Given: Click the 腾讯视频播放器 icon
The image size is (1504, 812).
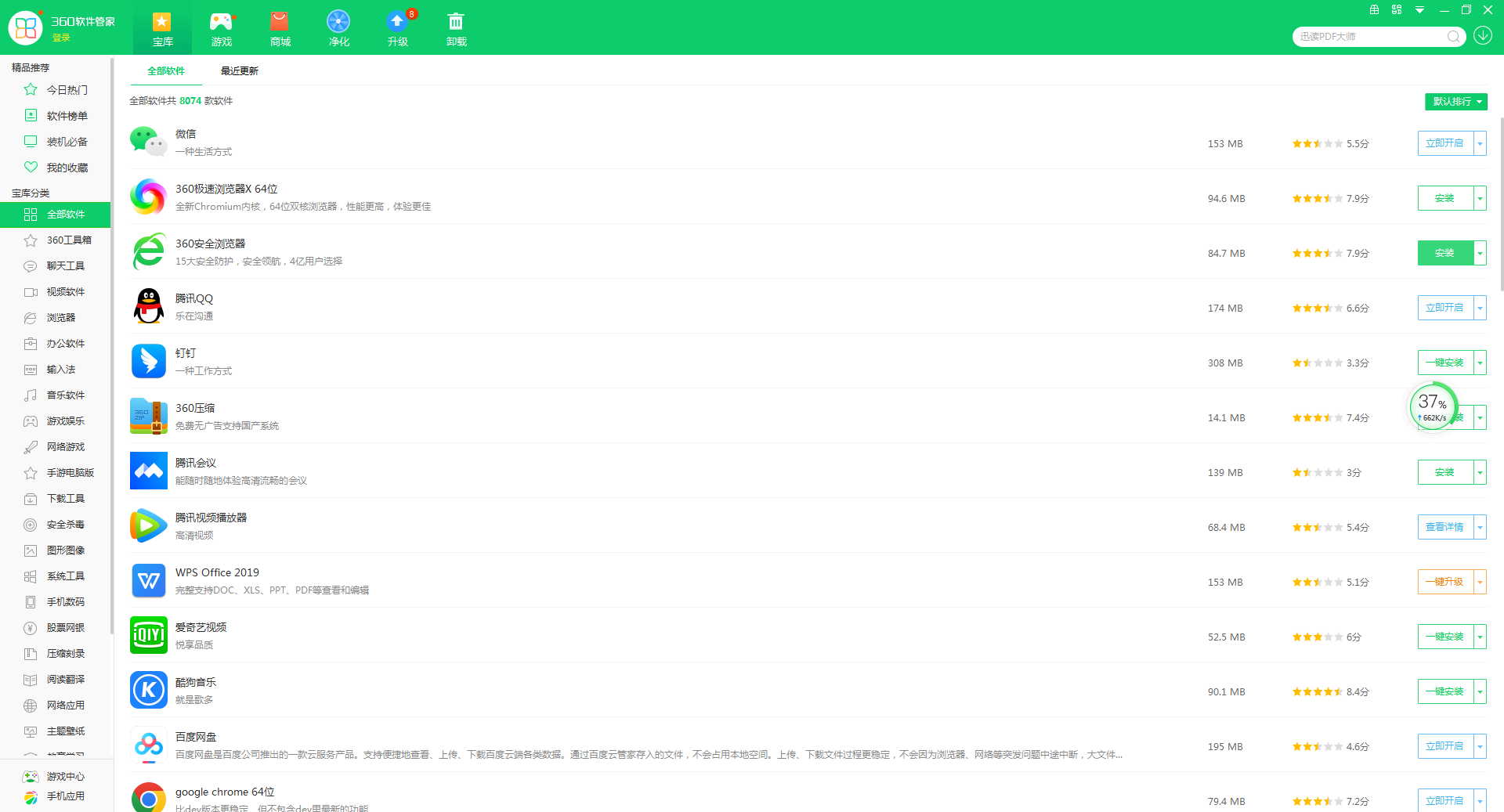Looking at the screenshot, I should click(x=148, y=525).
